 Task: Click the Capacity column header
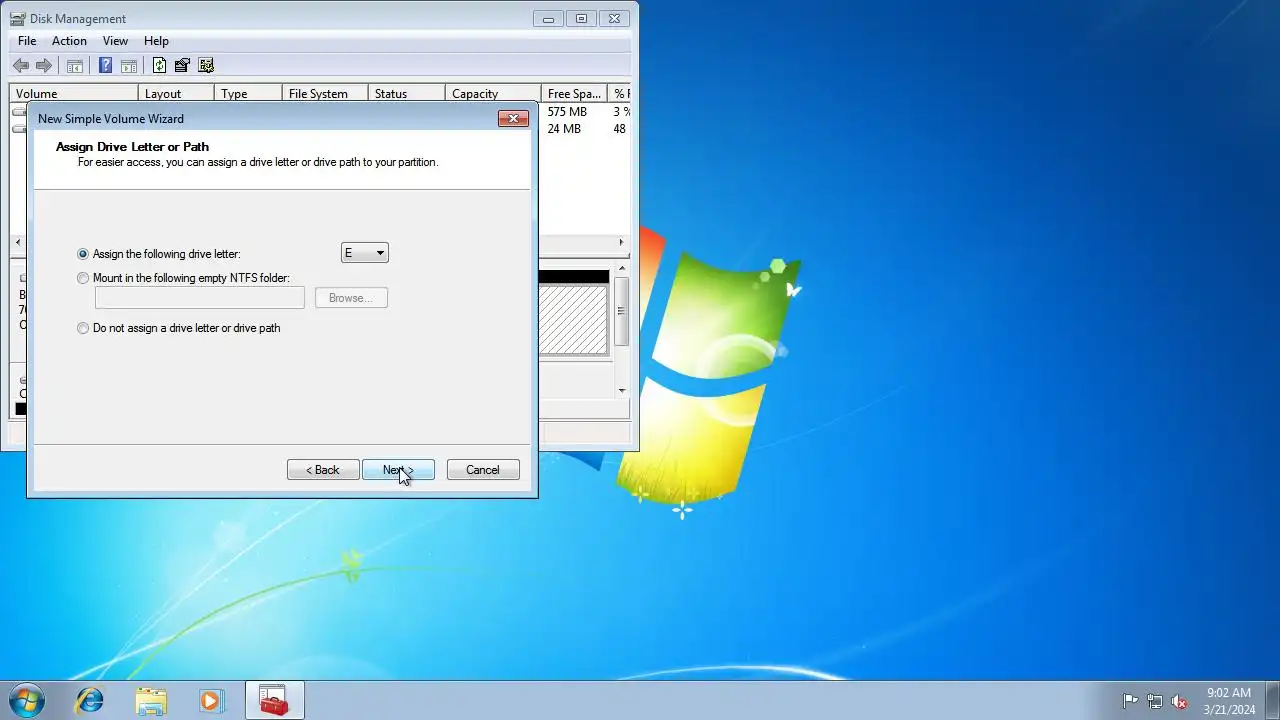point(493,94)
